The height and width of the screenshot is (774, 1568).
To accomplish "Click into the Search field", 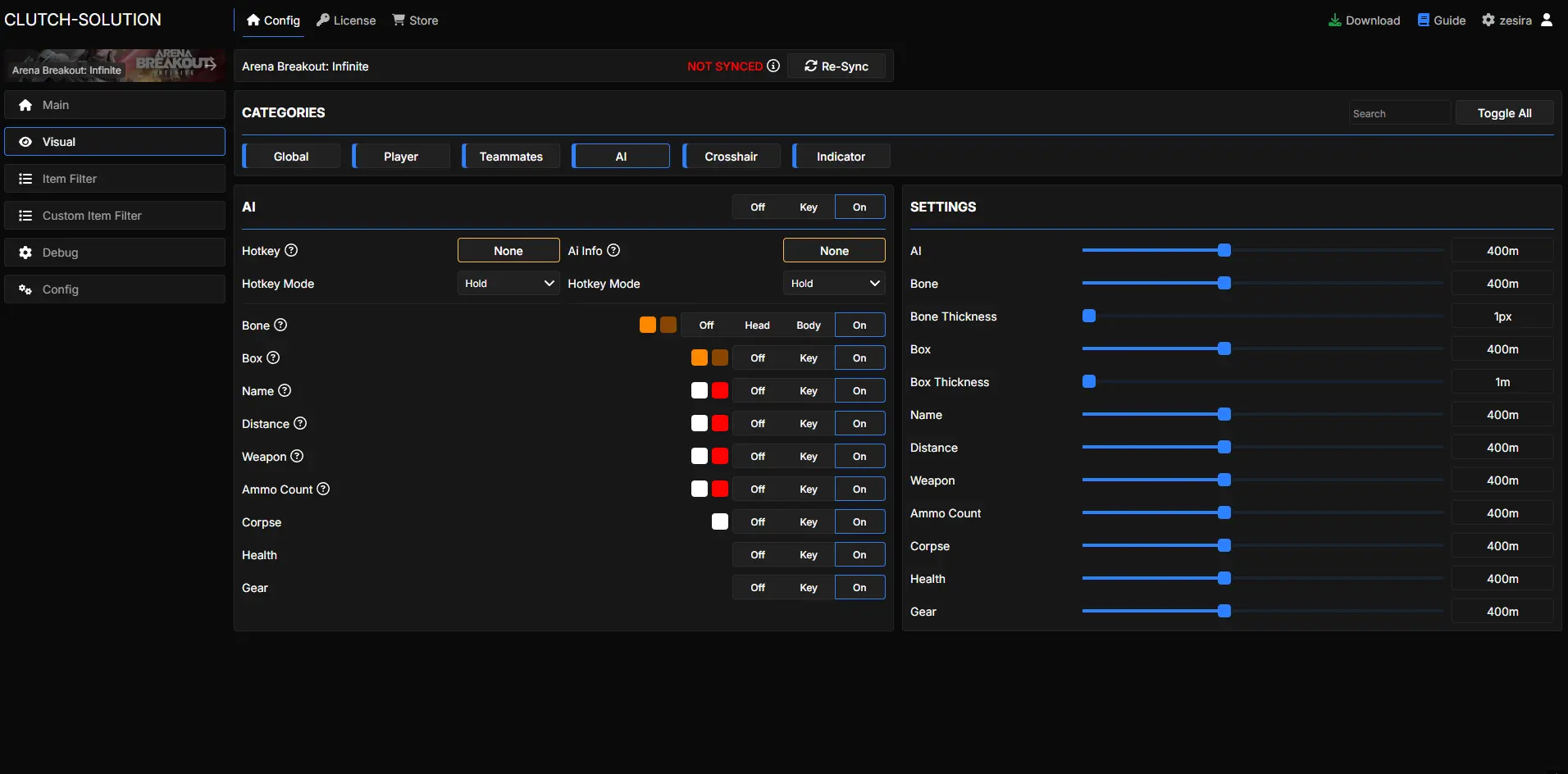I will (x=1399, y=113).
